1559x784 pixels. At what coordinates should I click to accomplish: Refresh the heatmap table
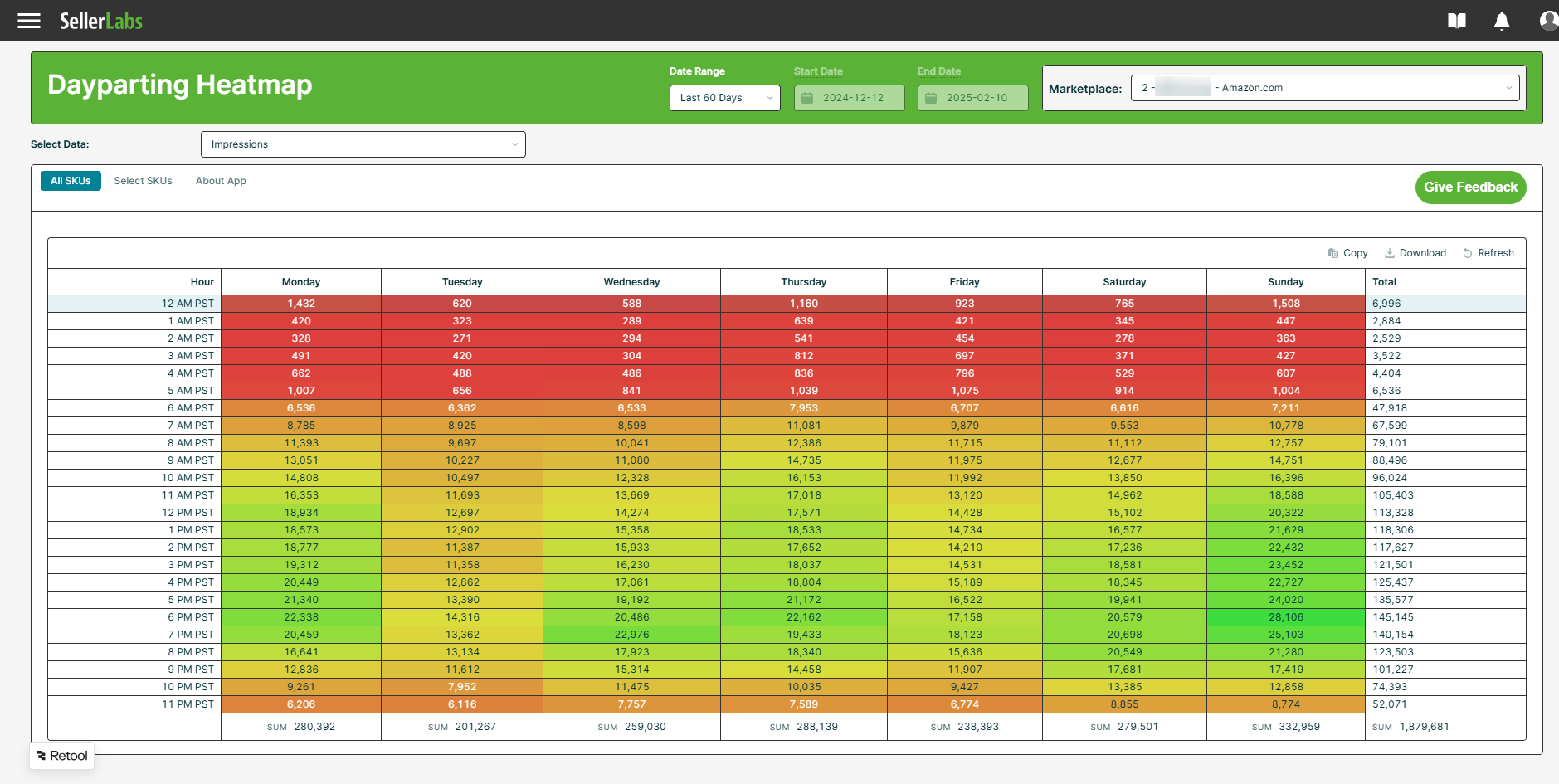[1488, 253]
